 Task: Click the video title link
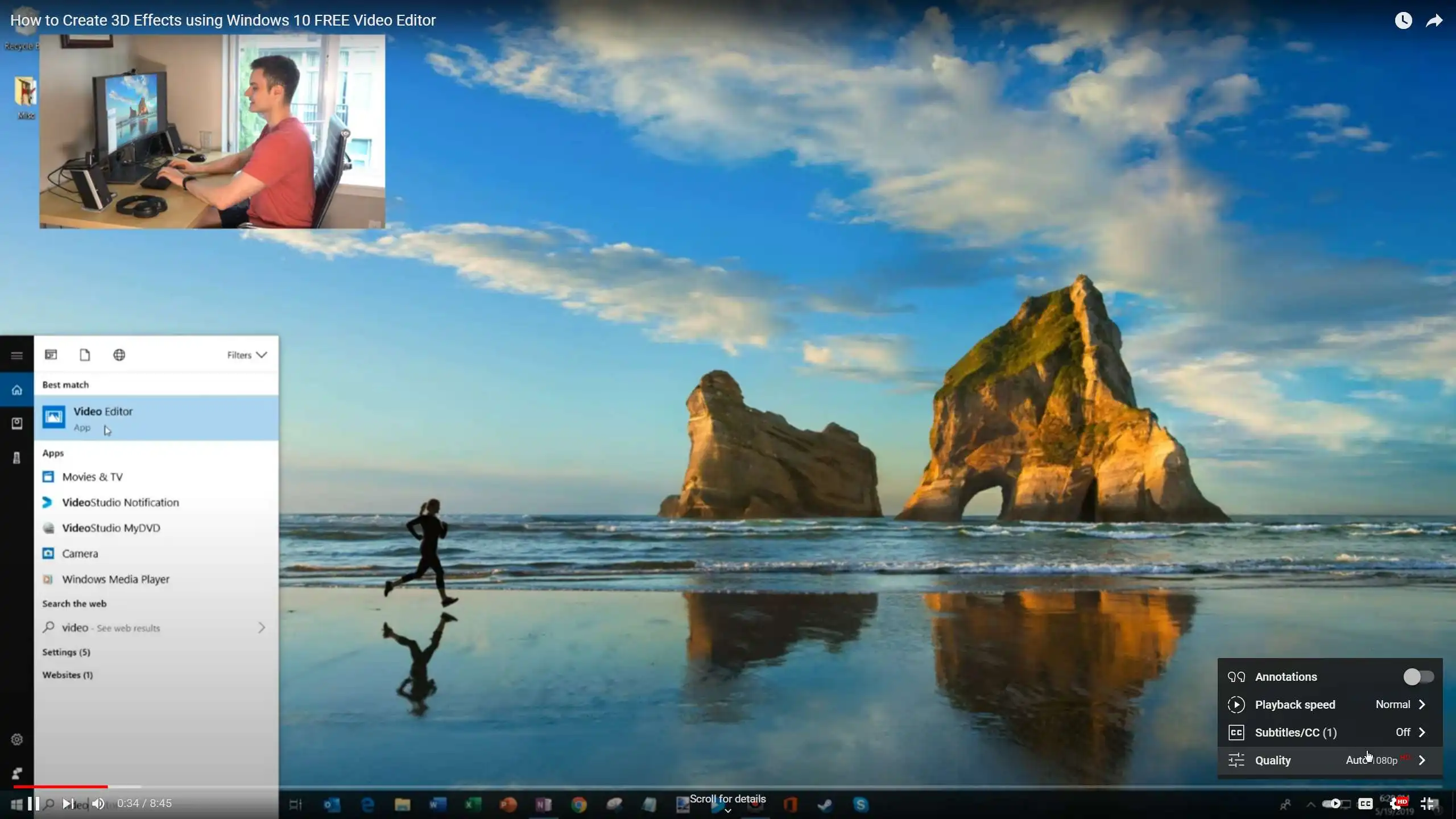pos(223,20)
